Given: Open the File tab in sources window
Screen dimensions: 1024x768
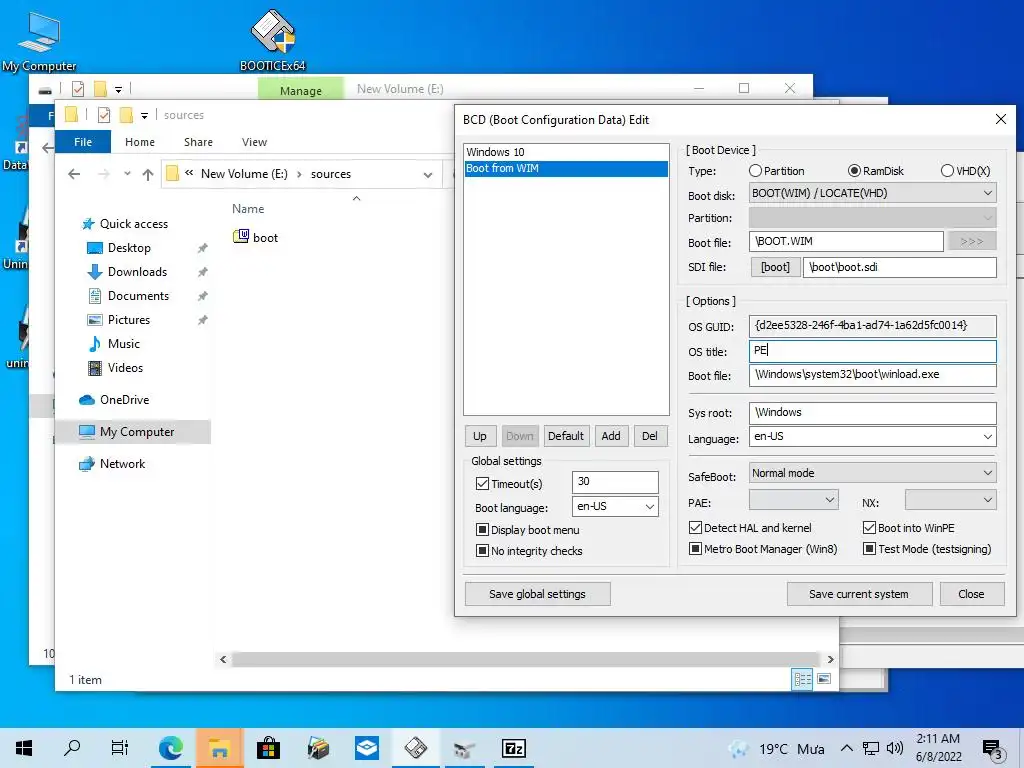Looking at the screenshot, I should 83,142.
